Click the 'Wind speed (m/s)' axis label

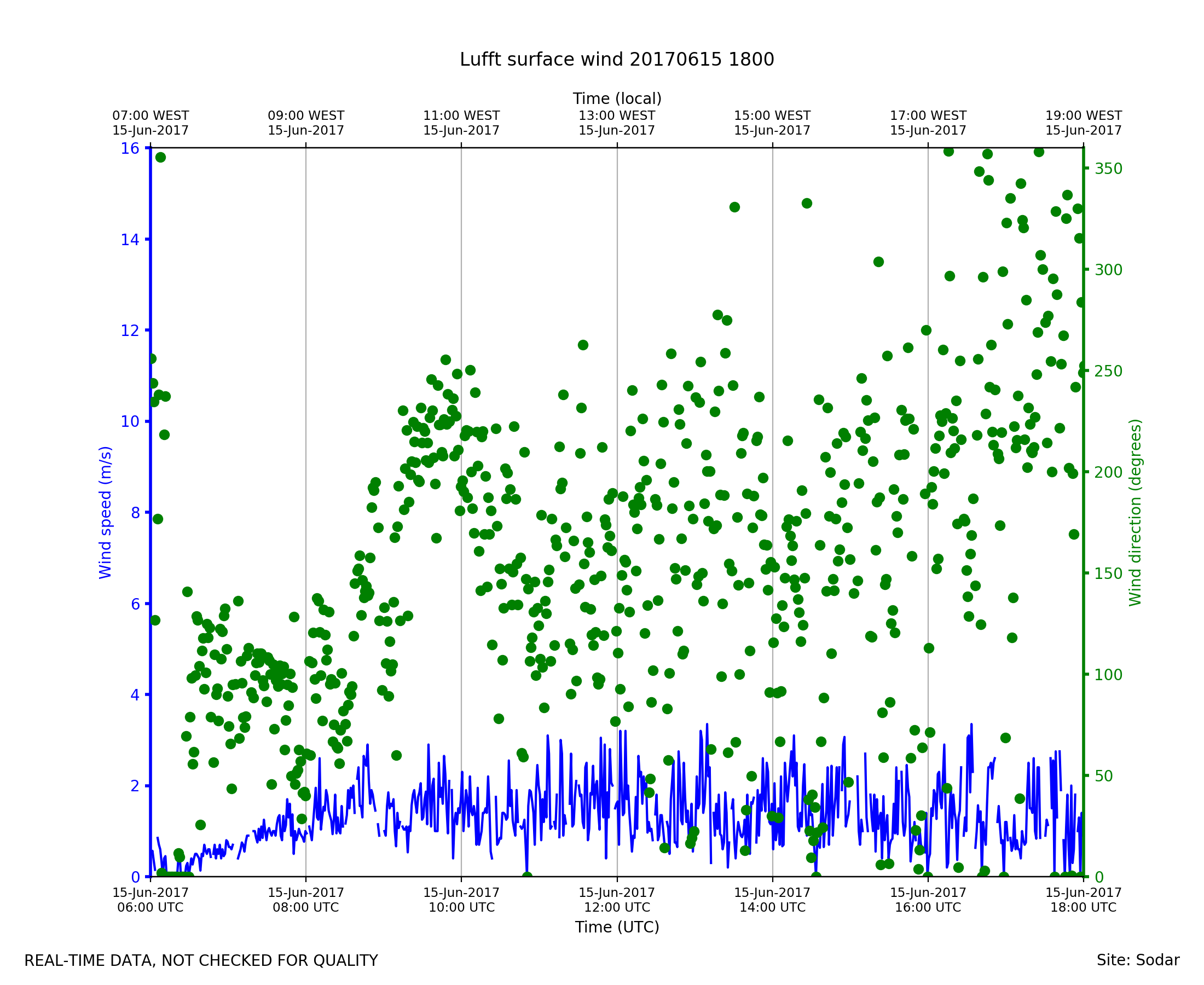coord(106,512)
